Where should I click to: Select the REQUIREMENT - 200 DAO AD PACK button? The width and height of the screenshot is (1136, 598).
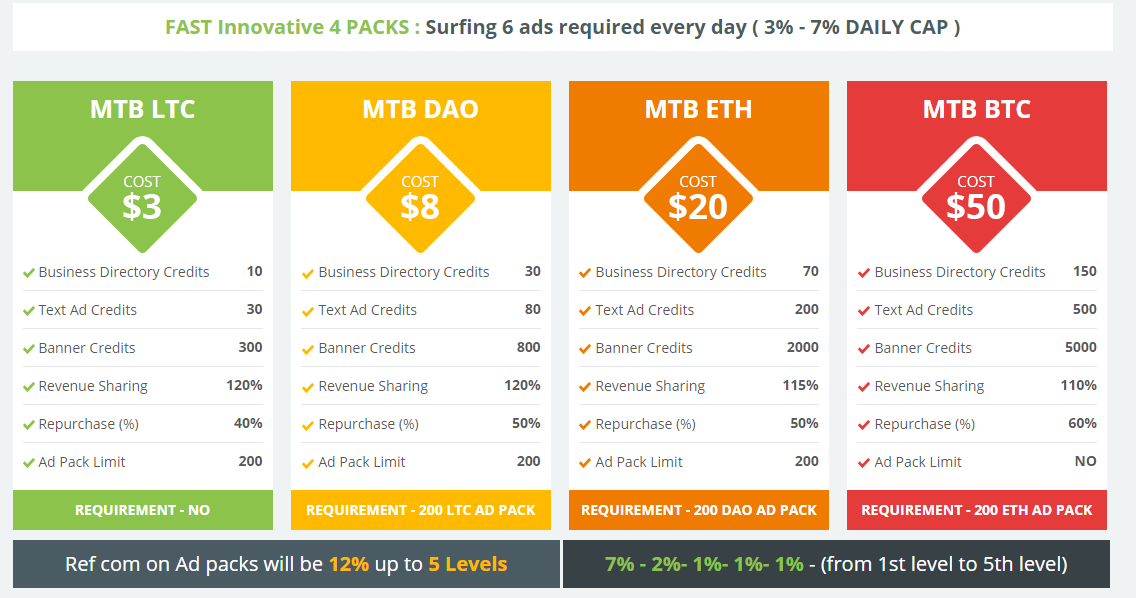[x=698, y=510]
